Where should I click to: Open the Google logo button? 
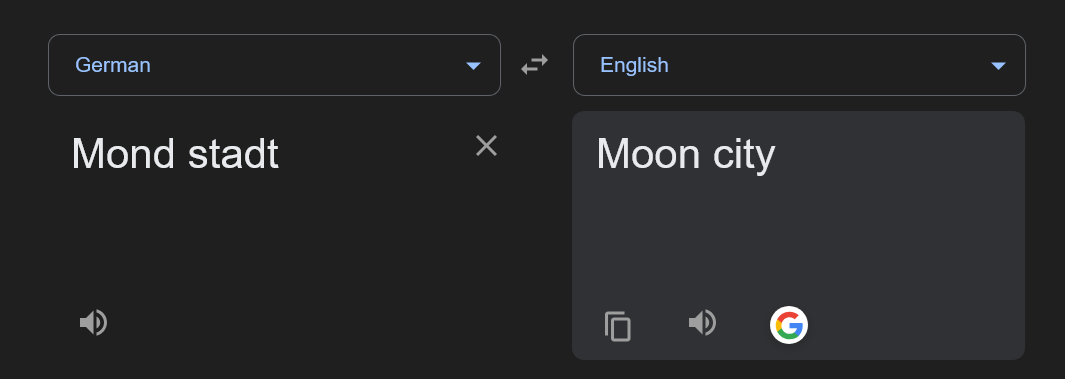click(x=789, y=325)
